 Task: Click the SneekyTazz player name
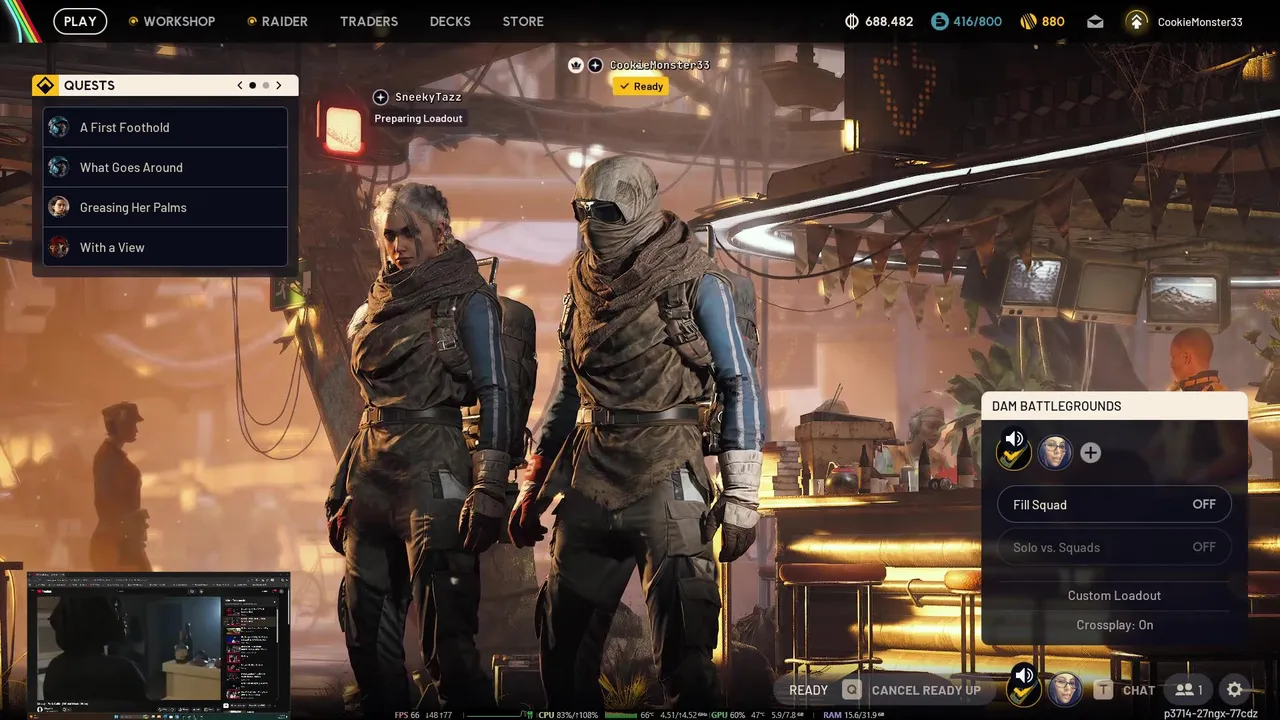coord(428,97)
